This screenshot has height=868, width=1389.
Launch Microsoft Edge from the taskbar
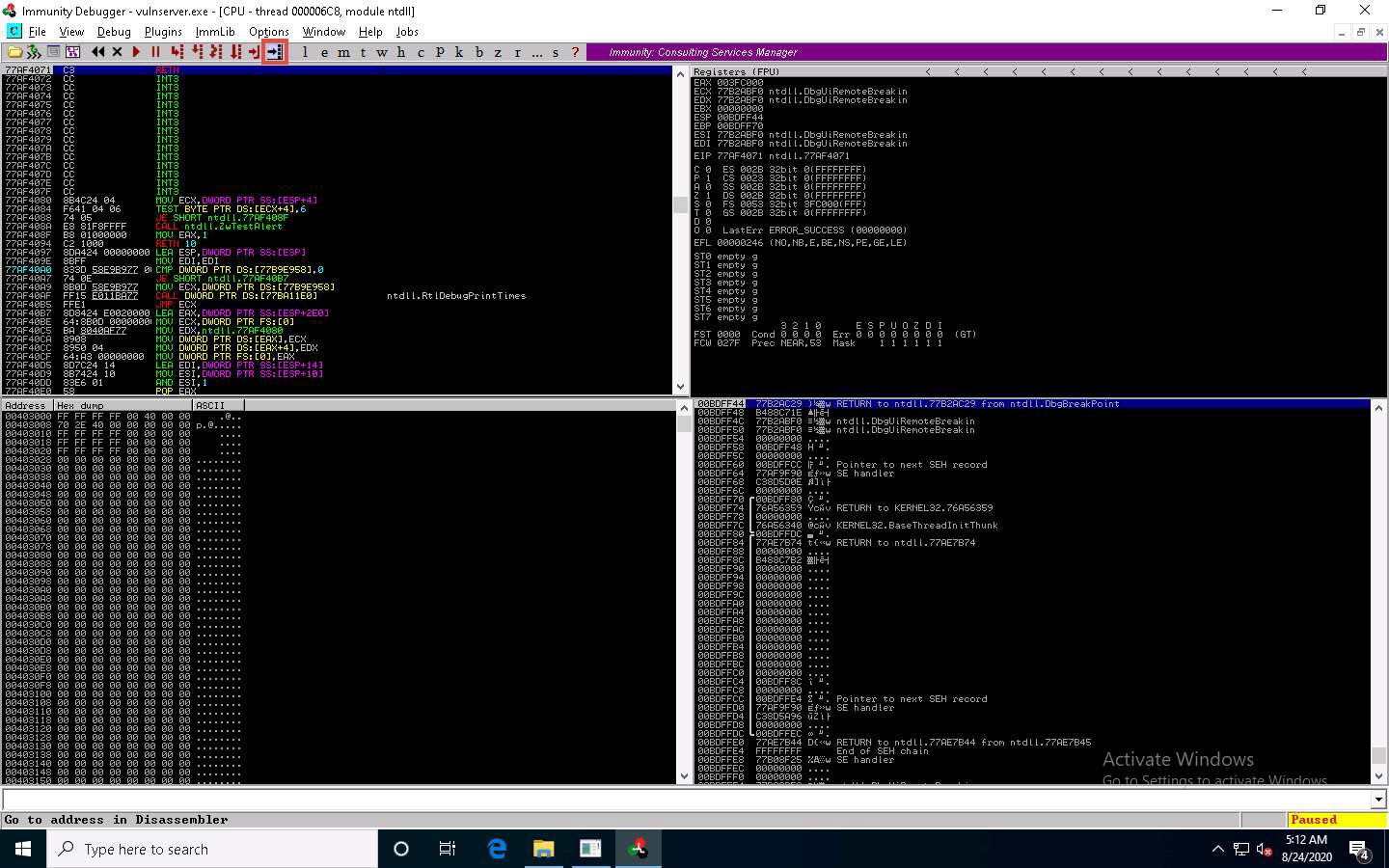(x=497, y=849)
